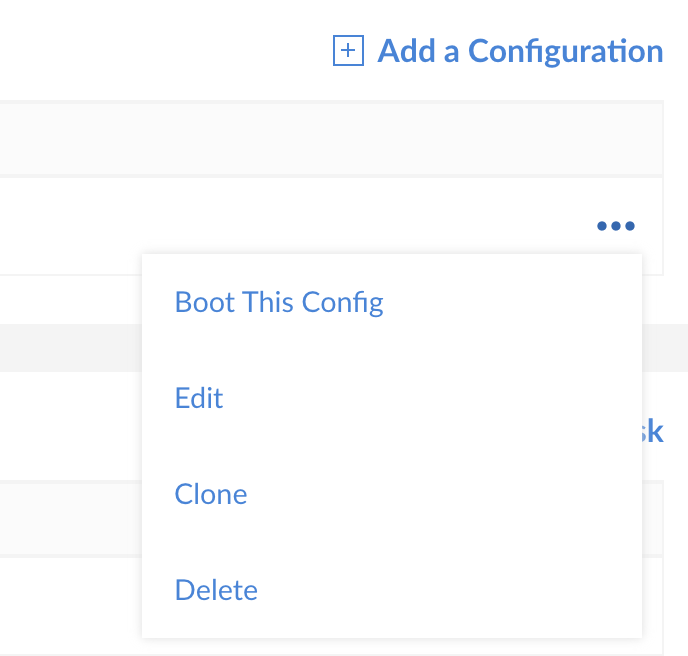Click empty white area left of Add a Configuration
The width and height of the screenshot is (688, 656).
150,50
